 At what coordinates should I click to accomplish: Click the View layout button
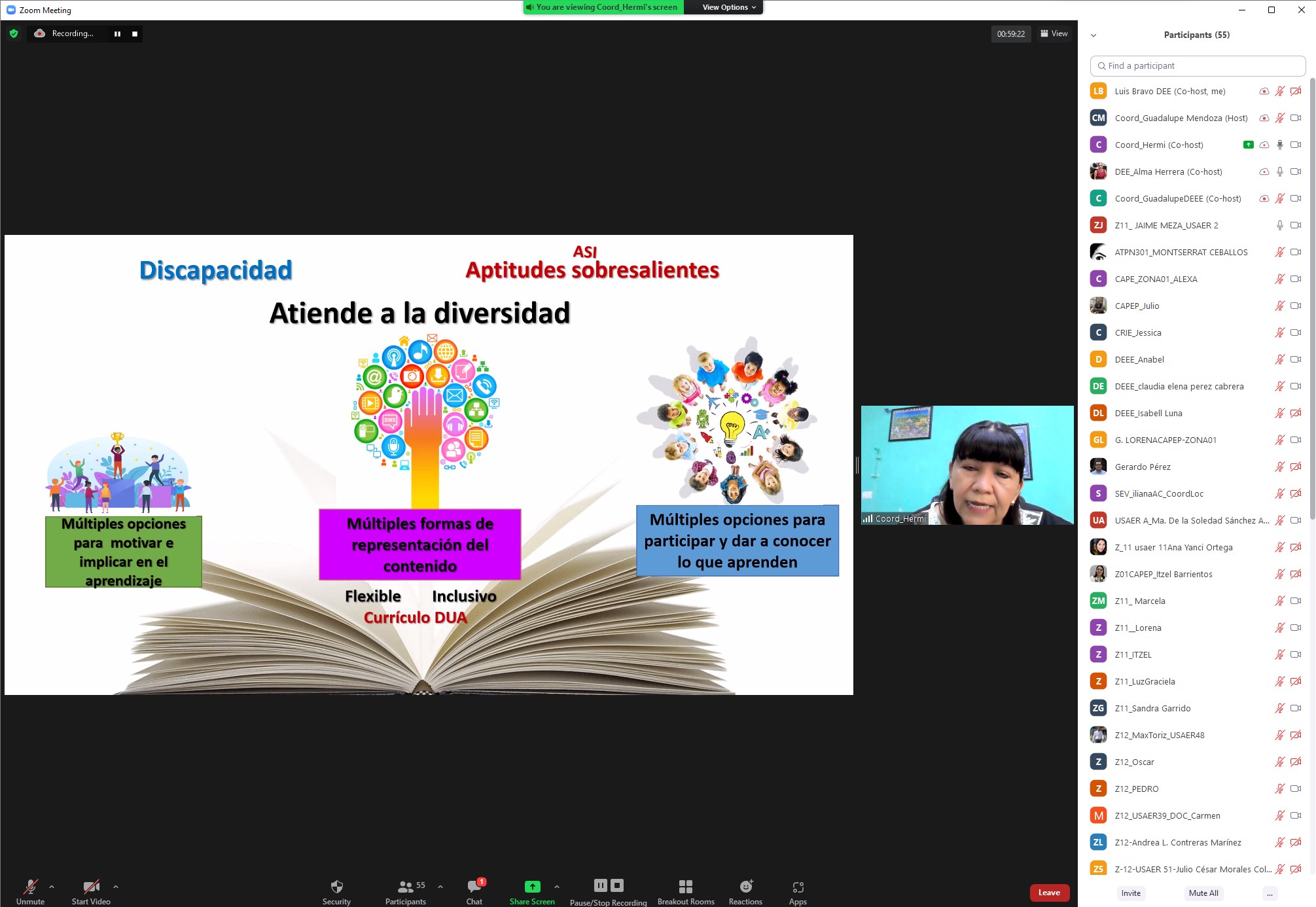tap(1054, 33)
